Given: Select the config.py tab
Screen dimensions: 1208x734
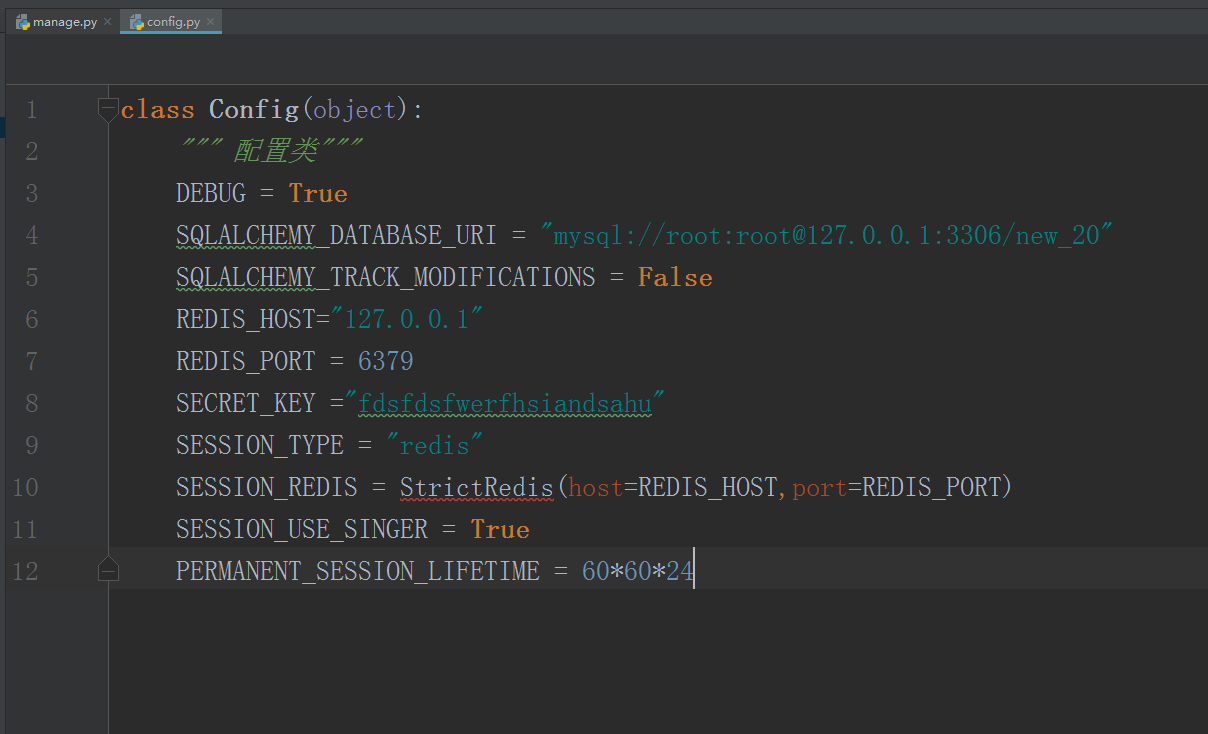Looking at the screenshot, I should click(173, 22).
